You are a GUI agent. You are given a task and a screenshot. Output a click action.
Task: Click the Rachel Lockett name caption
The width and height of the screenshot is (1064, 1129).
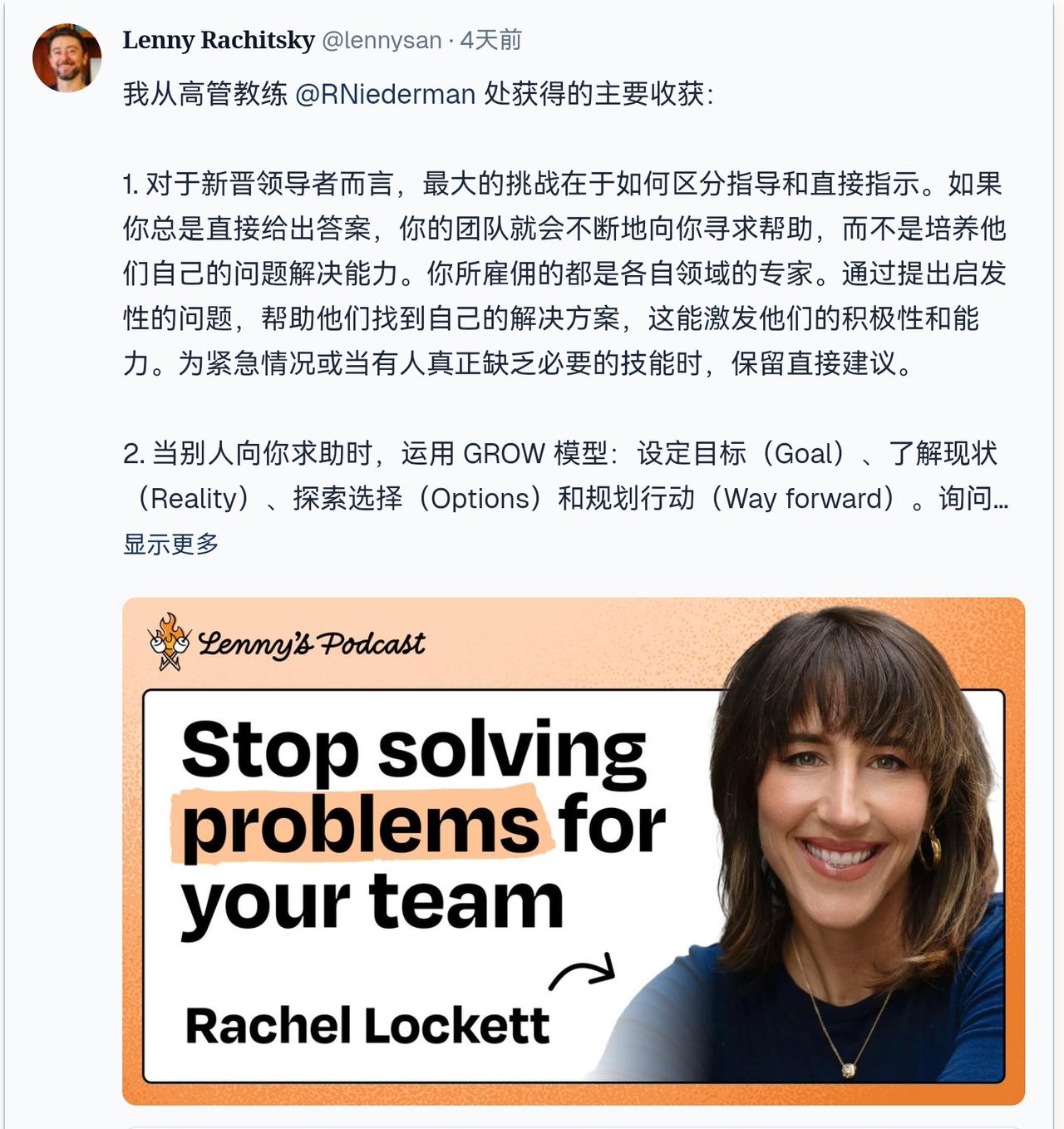pyautogui.click(x=367, y=1025)
